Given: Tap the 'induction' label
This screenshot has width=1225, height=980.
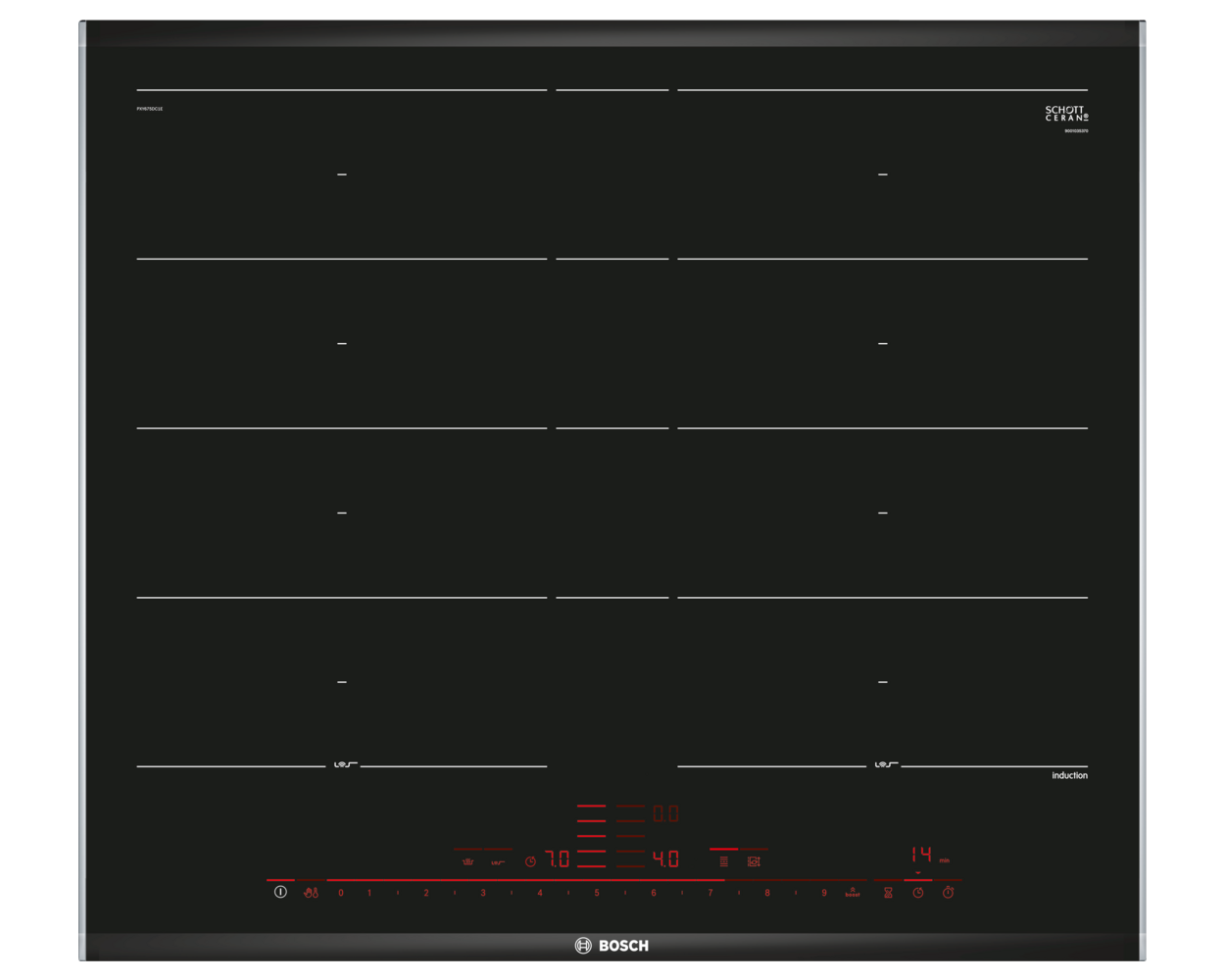Looking at the screenshot, I should (x=1069, y=775).
